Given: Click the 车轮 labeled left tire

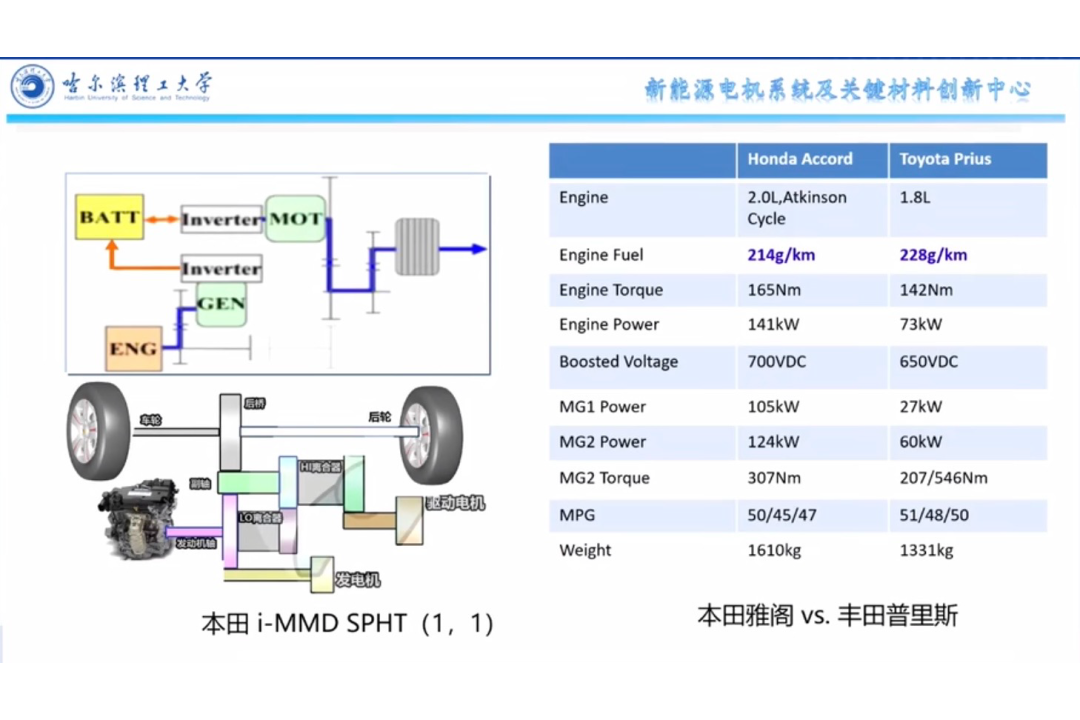Looking at the screenshot, I should [x=98, y=431].
